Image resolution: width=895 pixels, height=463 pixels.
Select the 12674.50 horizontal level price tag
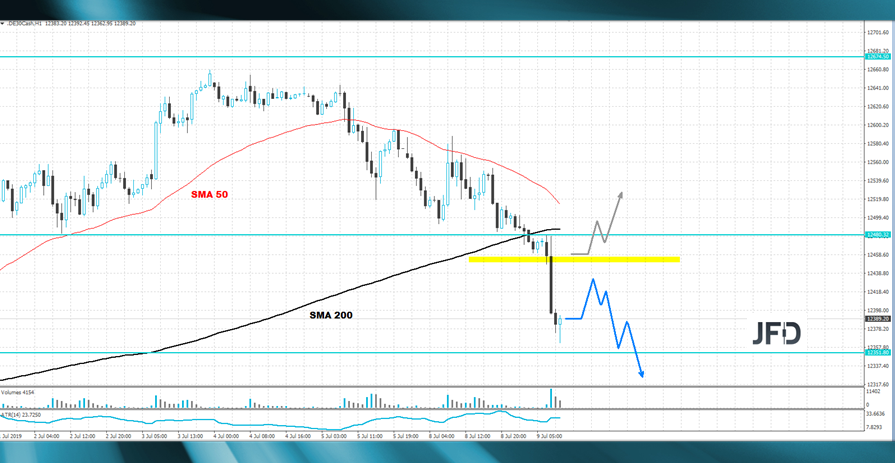878,57
